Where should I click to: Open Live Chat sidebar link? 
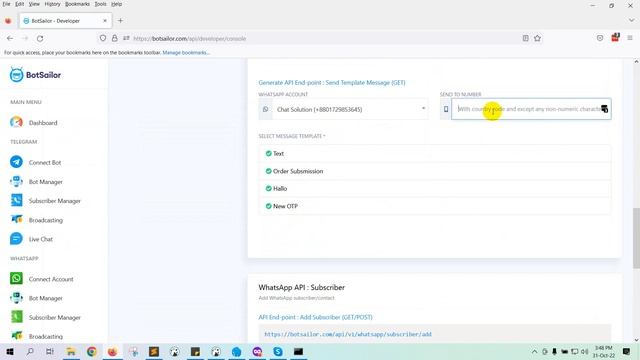pos(41,239)
